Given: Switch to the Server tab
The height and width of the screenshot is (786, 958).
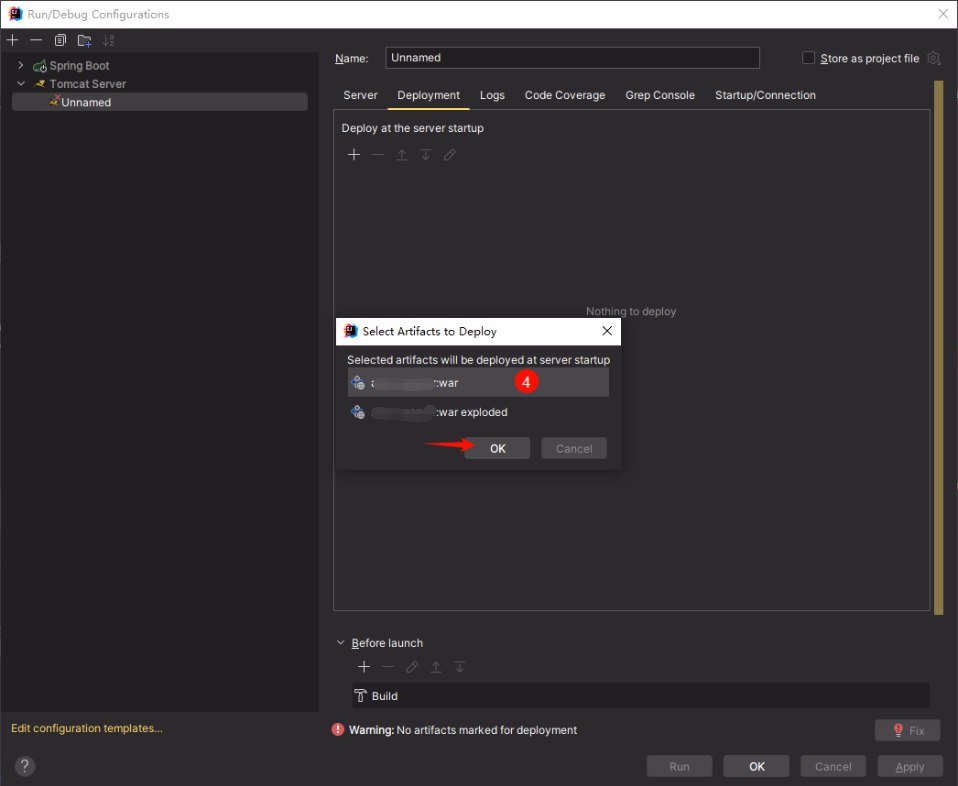Looking at the screenshot, I should pyautogui.click(x=360, y=95).
